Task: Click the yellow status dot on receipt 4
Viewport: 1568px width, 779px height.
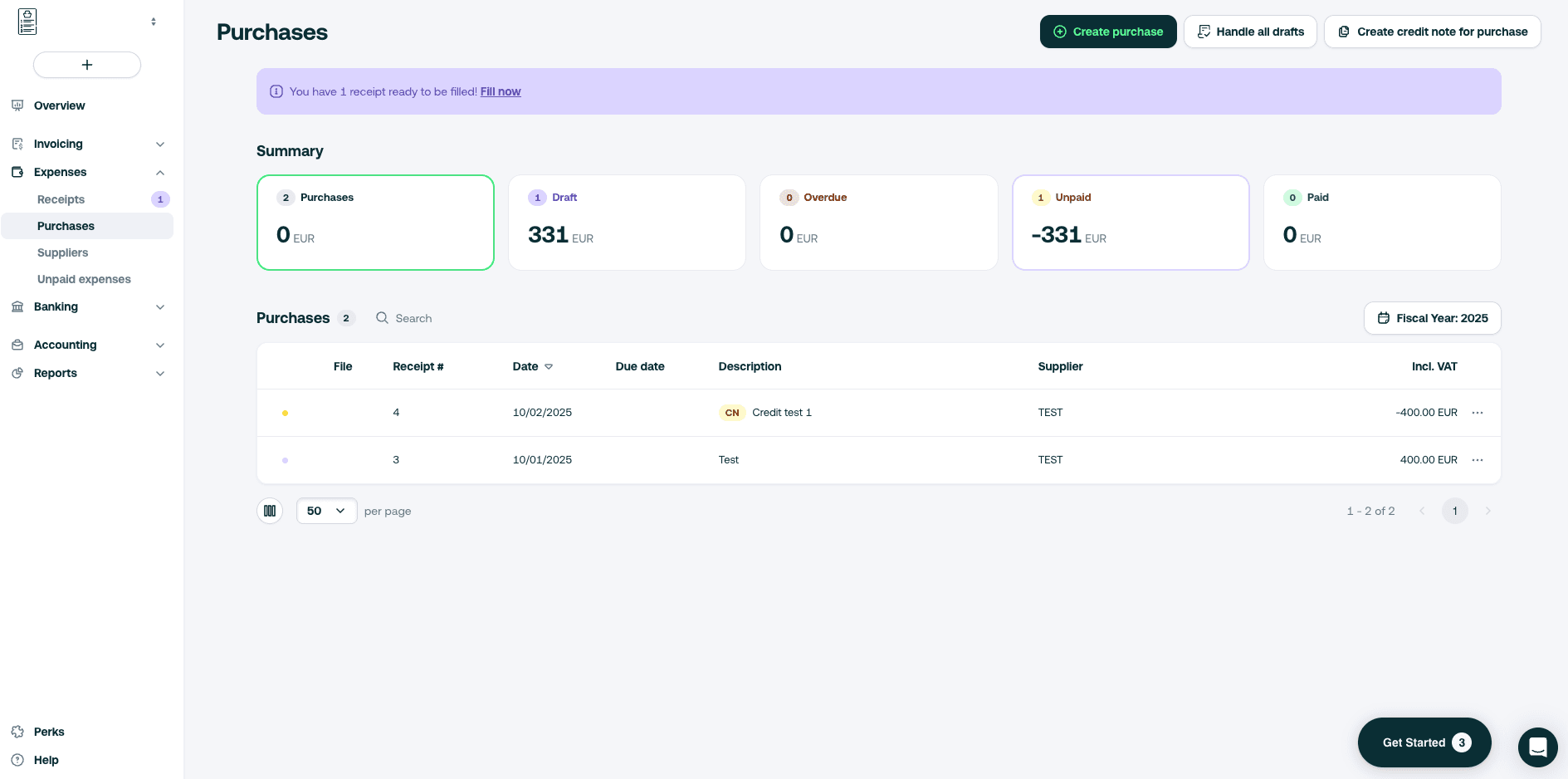Action: 286,413
